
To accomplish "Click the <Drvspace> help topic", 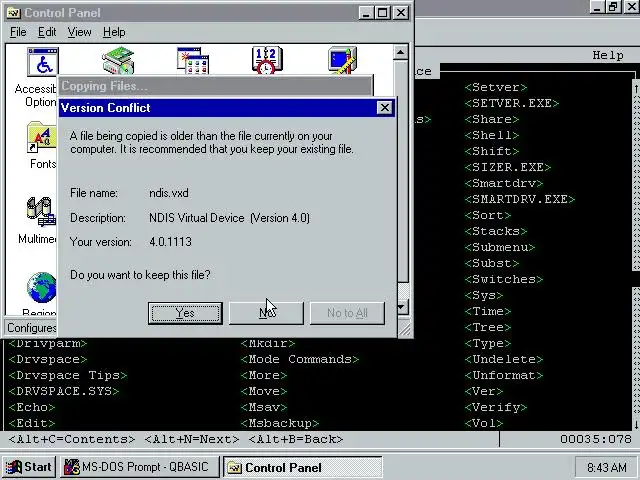I will click(x=48, y=359).
